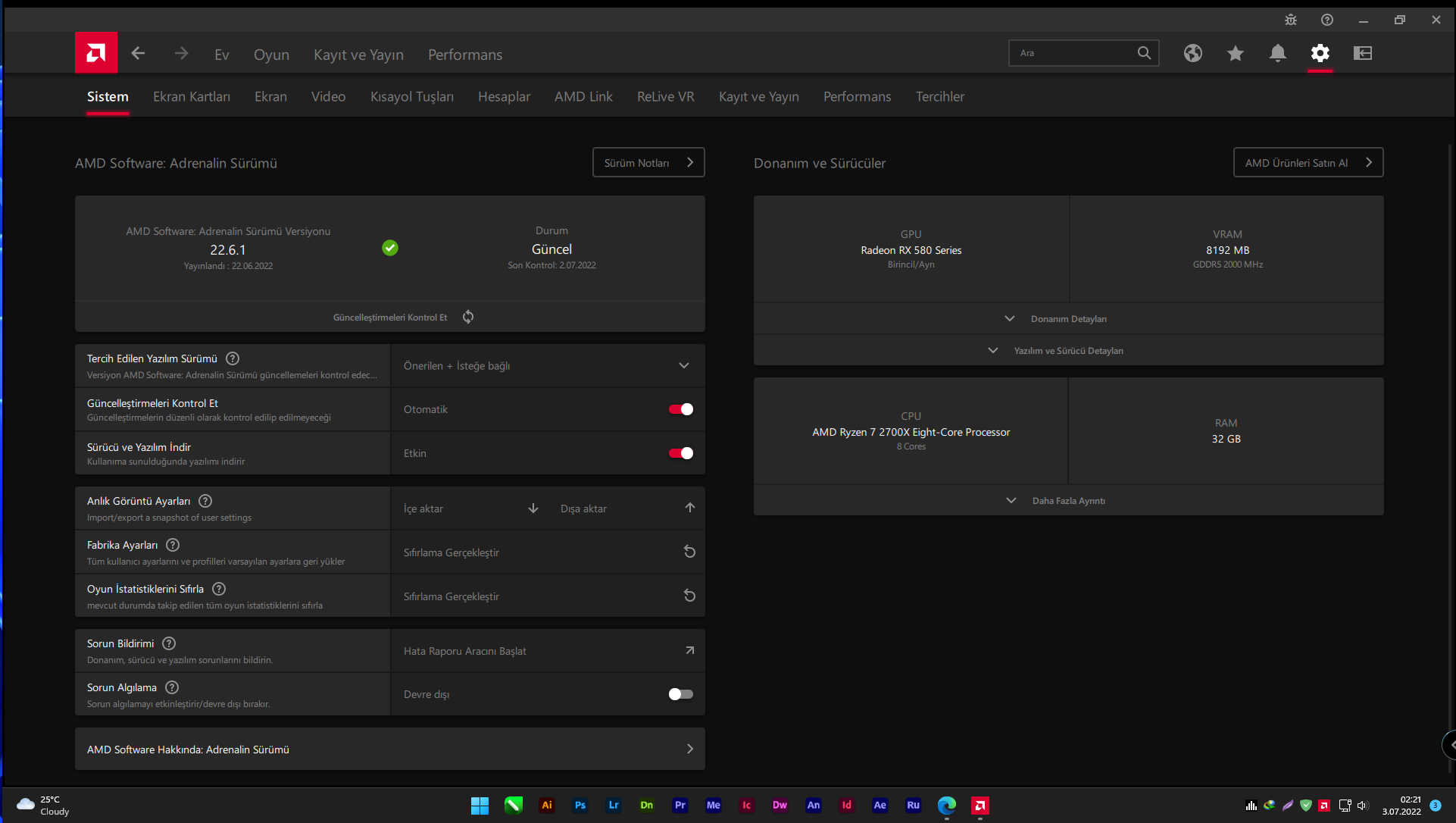Image resolution: width=1456 pixels, height=823 pixels.
Task: Open the notifications bell icon
Action: click(x=1278, y=53)
